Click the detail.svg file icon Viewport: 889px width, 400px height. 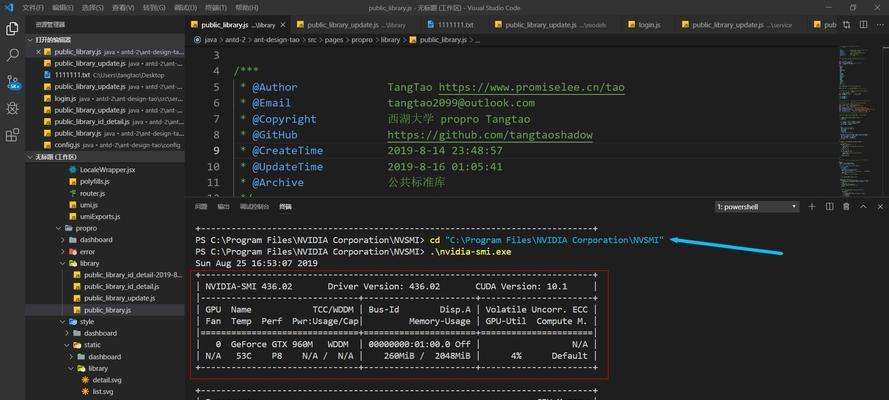click(86, 380)
